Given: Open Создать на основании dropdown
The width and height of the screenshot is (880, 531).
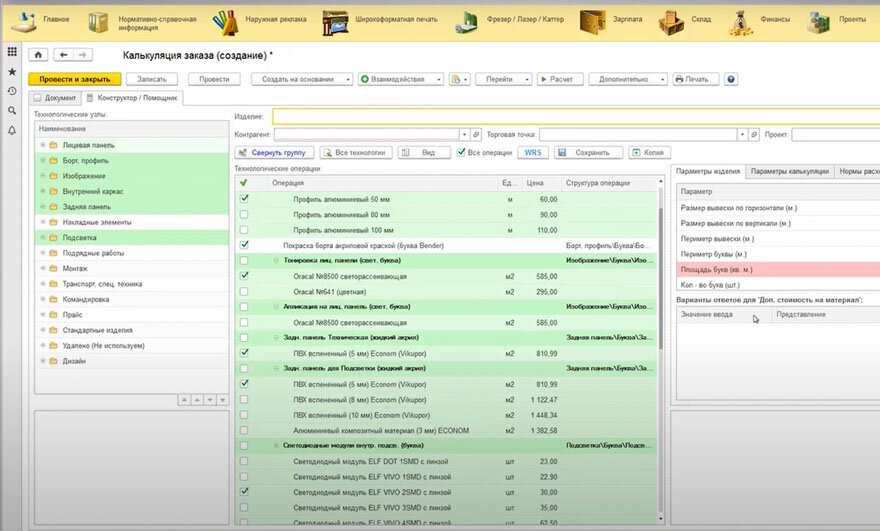Looking at the screenshot, I should [302, 79].
